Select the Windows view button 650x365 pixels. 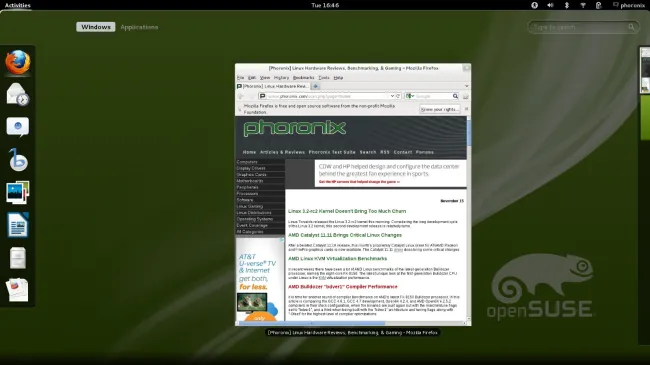pos(96,27)
